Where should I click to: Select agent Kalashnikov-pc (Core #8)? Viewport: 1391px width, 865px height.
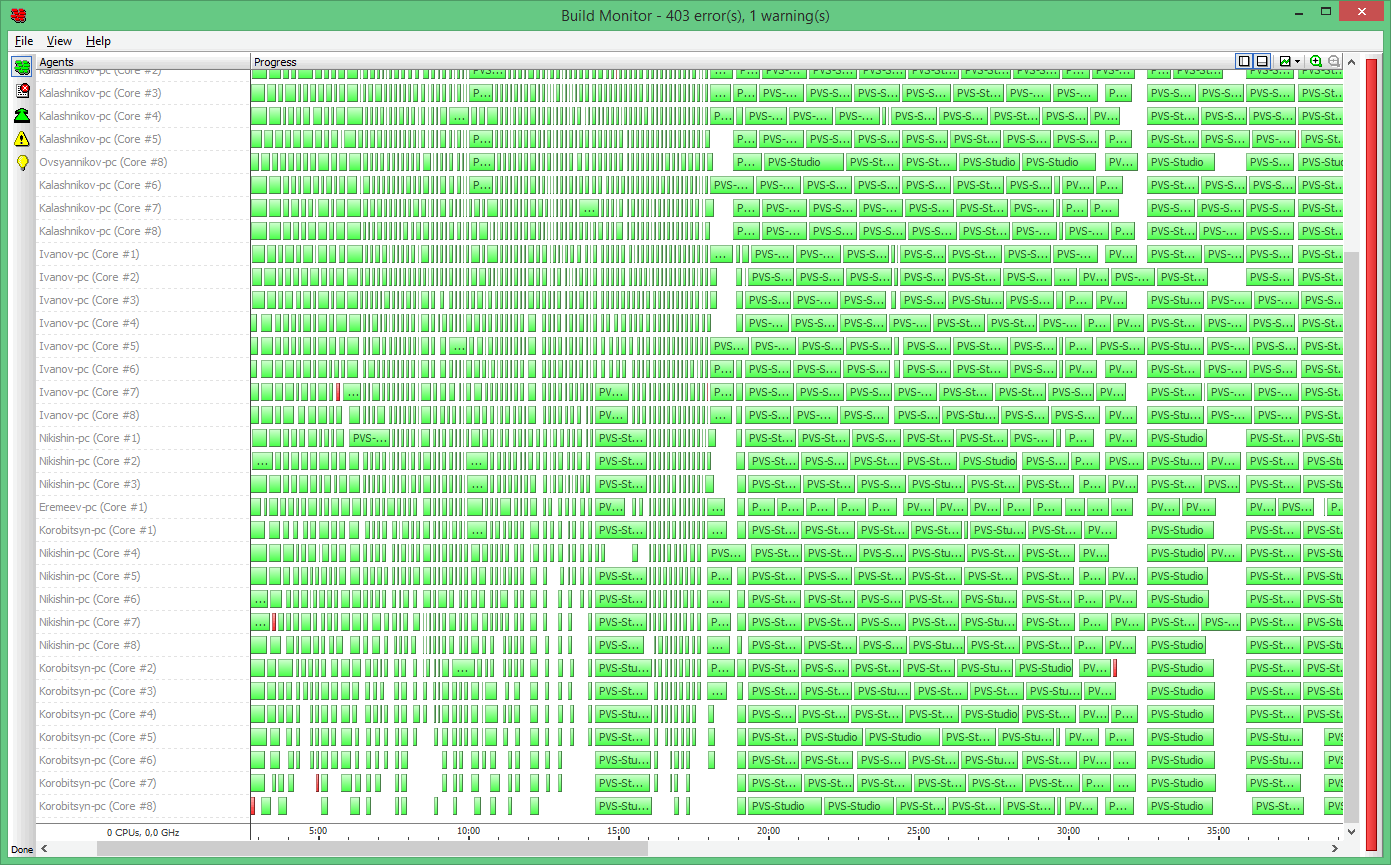pos(100,231)
